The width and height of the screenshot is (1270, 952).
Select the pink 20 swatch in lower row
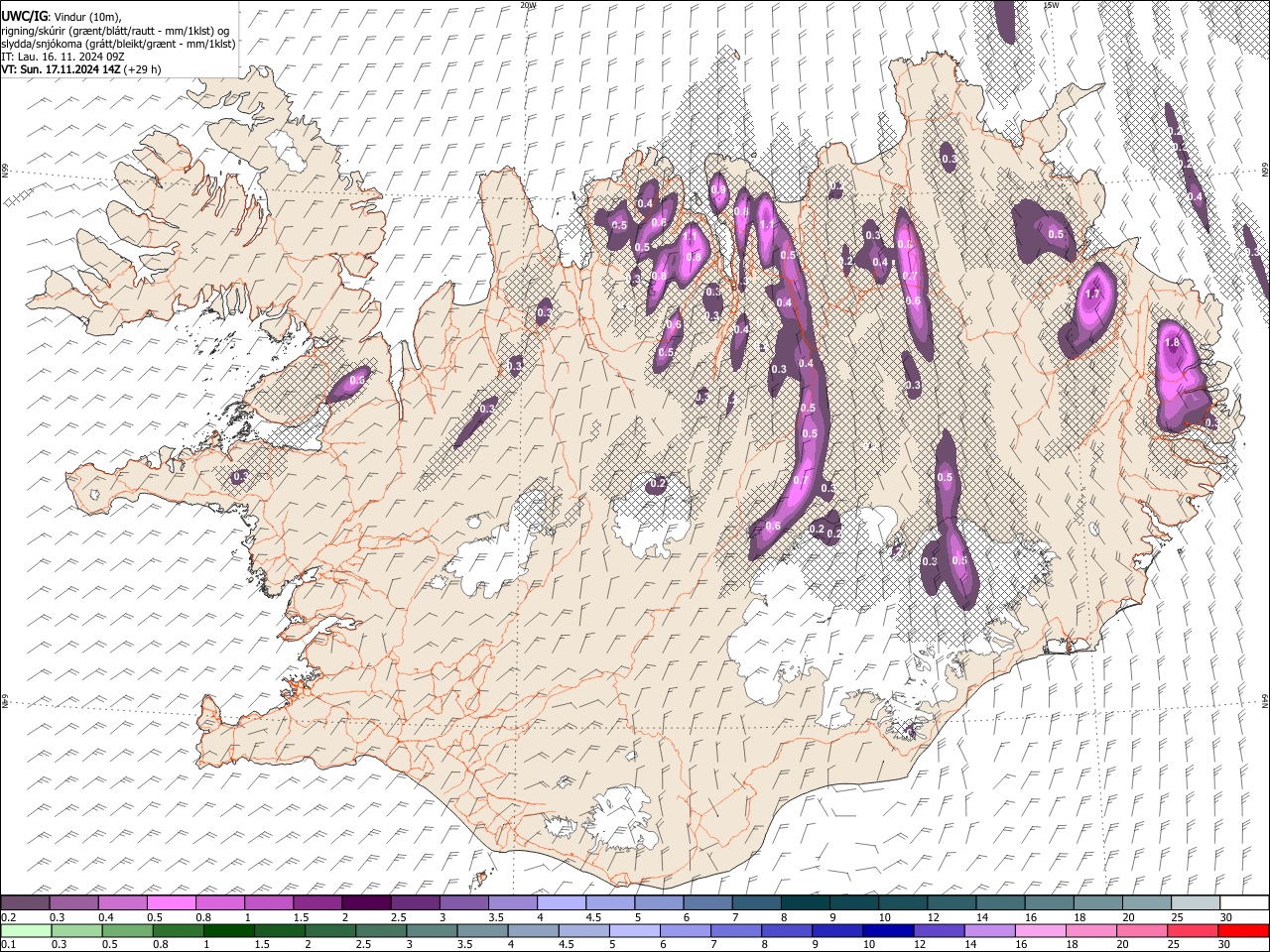[x=1140, y=930]
